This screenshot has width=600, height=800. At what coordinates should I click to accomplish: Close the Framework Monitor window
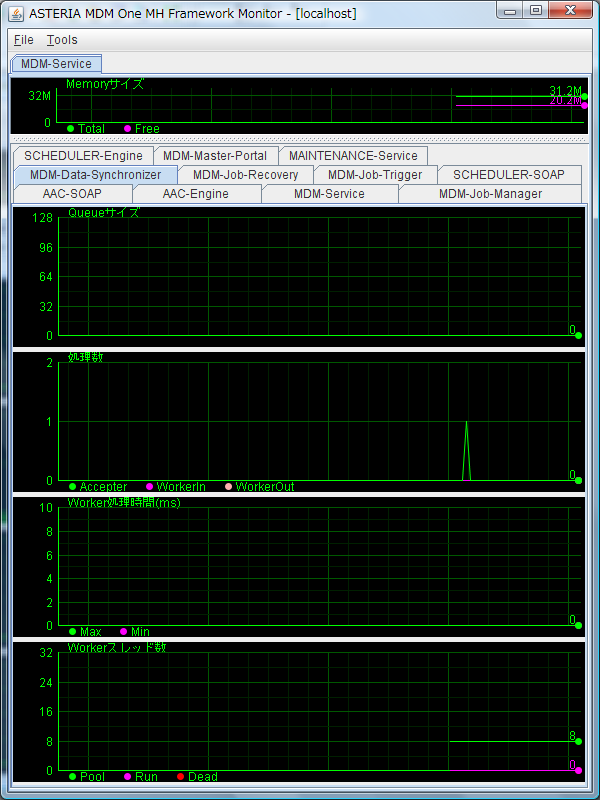tap(570, 11)
